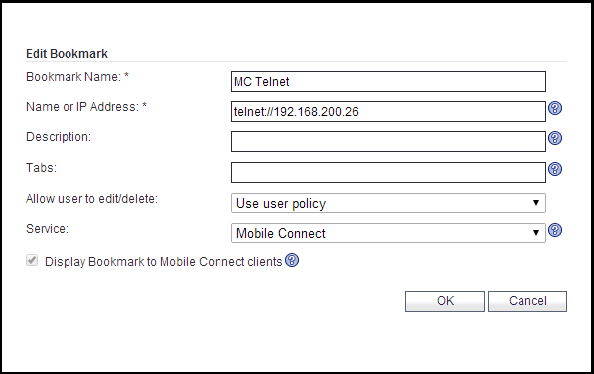Open the Service dropdown showing Mobile Connect
594x374 pixels.
[388, 233]
